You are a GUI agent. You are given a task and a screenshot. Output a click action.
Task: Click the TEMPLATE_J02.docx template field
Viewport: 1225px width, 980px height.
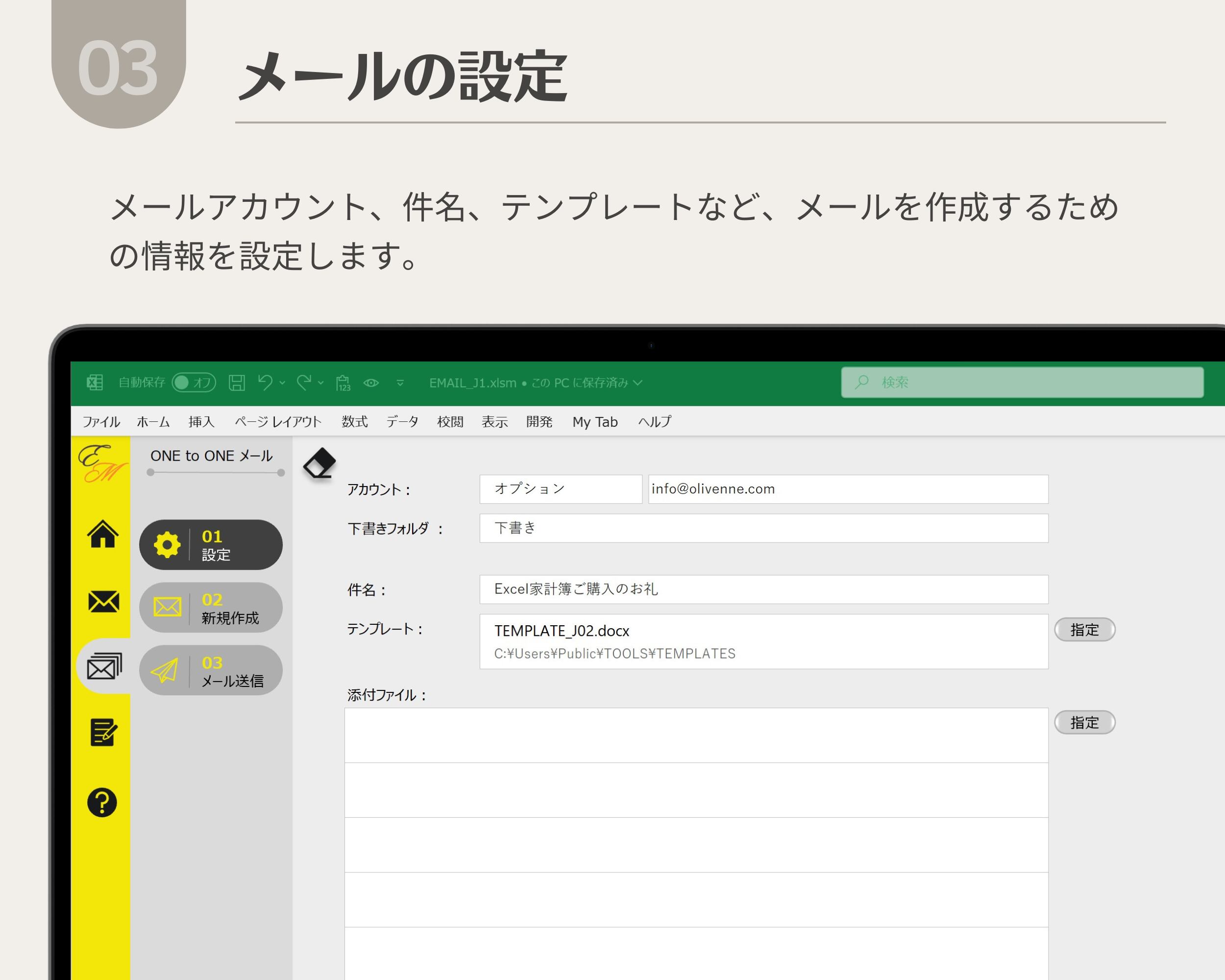pos(764,641)
